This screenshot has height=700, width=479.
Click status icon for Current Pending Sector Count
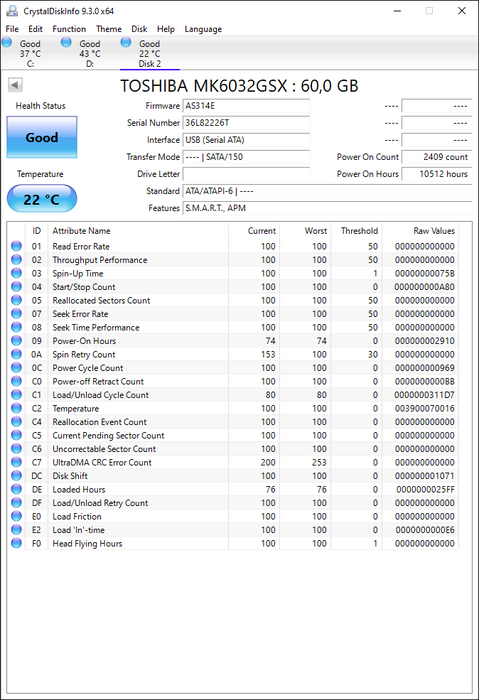(17, 435)
